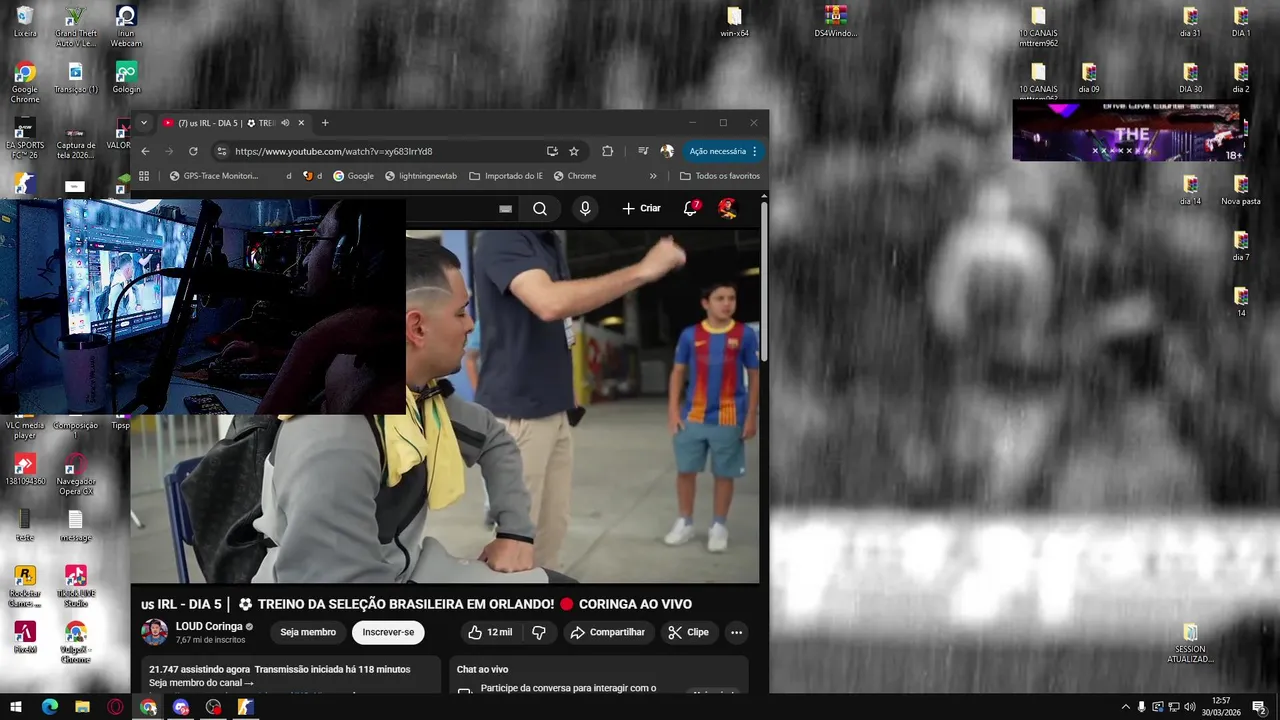
Task: Open the media control icon in Chrome toolbar
Action: (643, 151)
